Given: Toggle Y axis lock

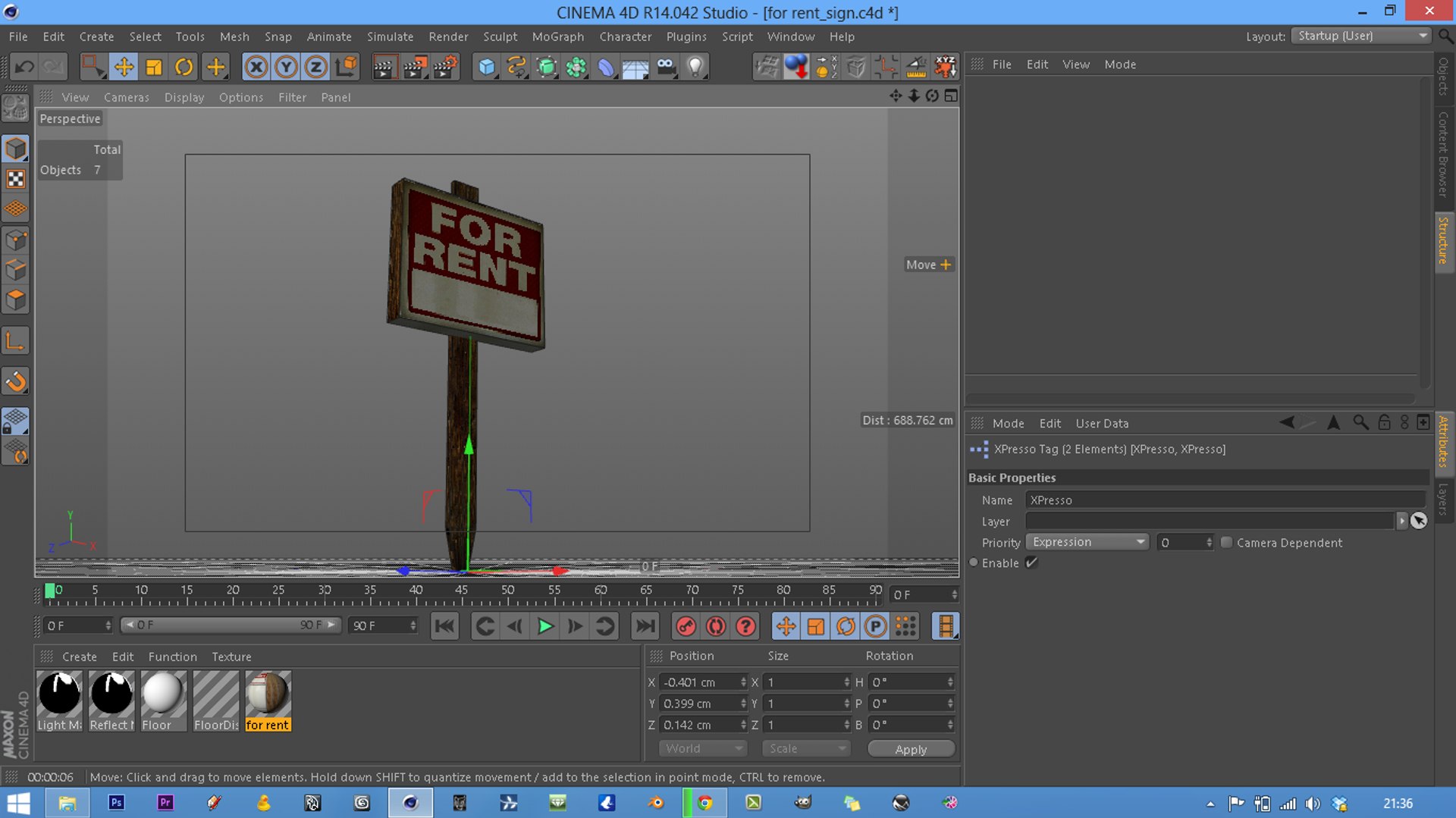Looking at the screenshot, I should point(286,67).
